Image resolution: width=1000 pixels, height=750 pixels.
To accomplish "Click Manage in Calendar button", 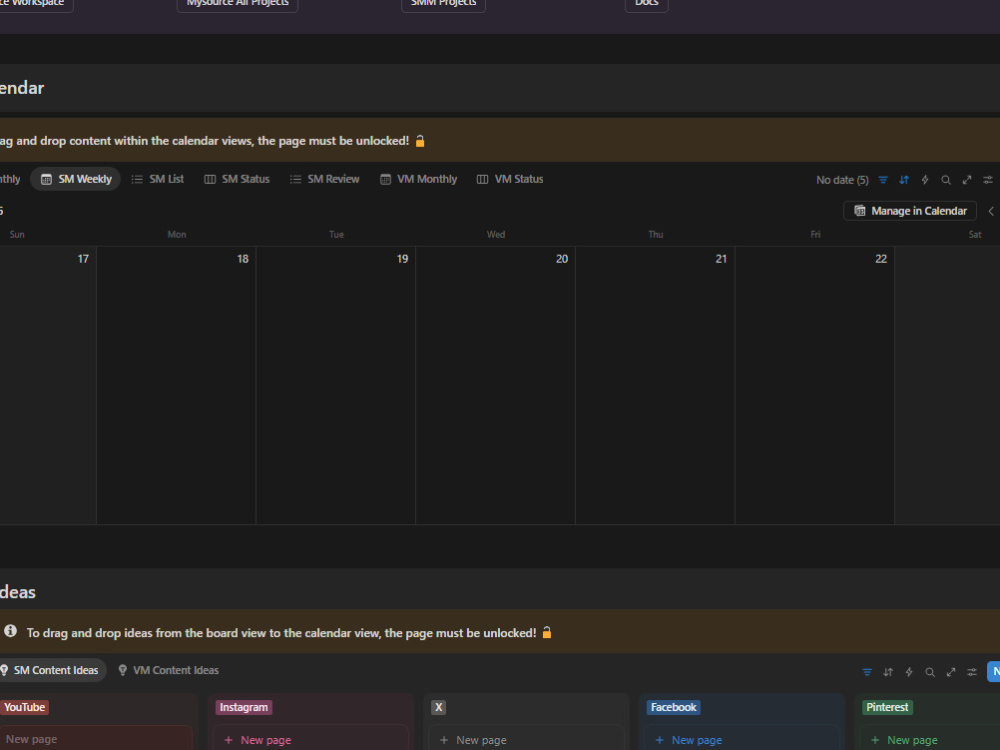I will pos(910,211).
